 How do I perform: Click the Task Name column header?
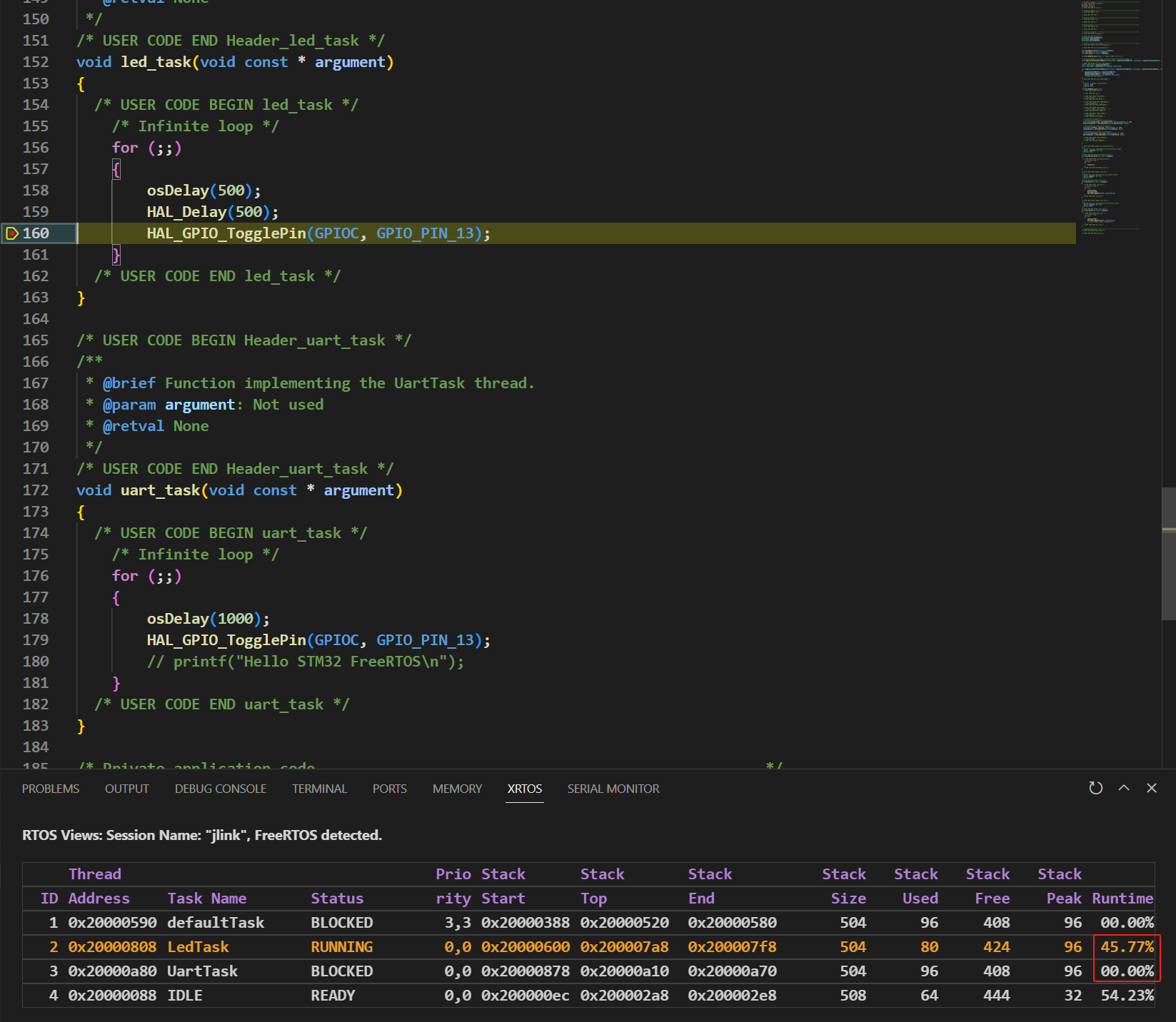point(207,899)
